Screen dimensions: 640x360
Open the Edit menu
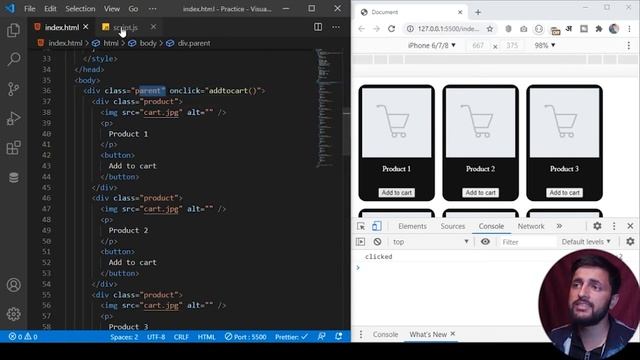tap(50, 9)
